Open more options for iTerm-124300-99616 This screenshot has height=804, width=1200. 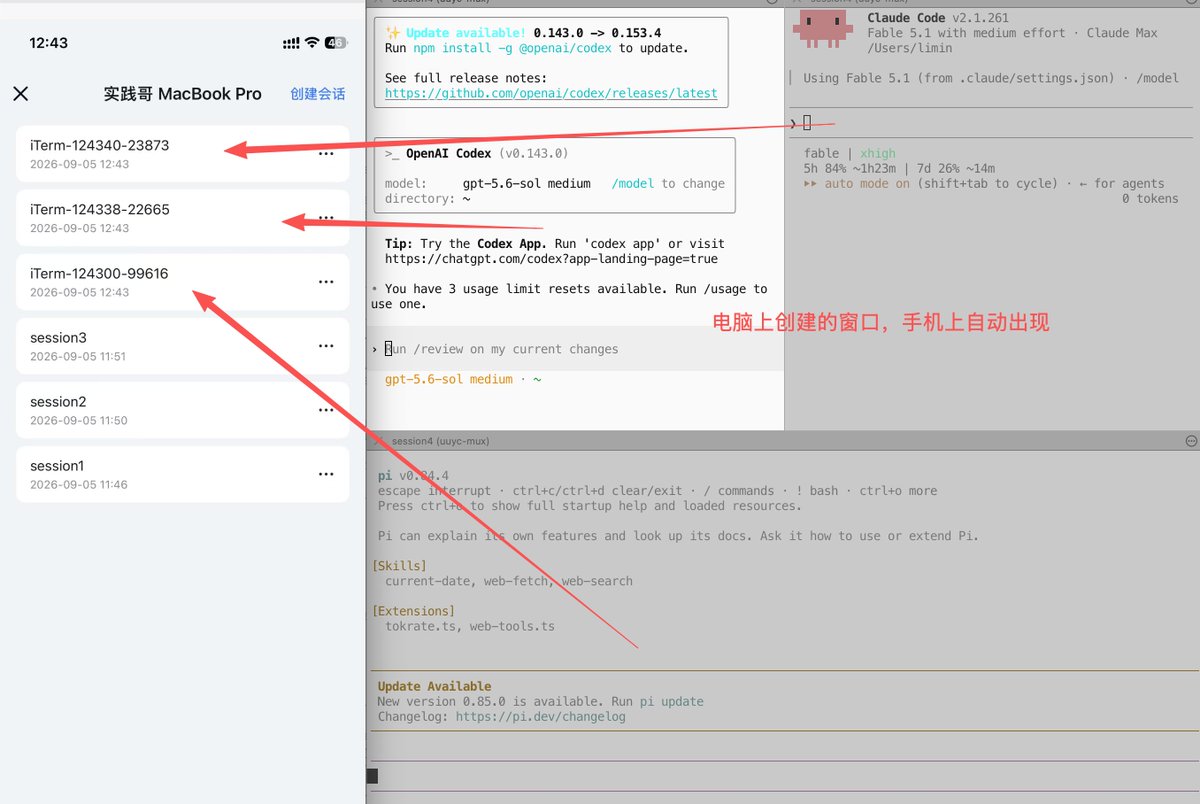pyautogui.click(x=326, y=282)
